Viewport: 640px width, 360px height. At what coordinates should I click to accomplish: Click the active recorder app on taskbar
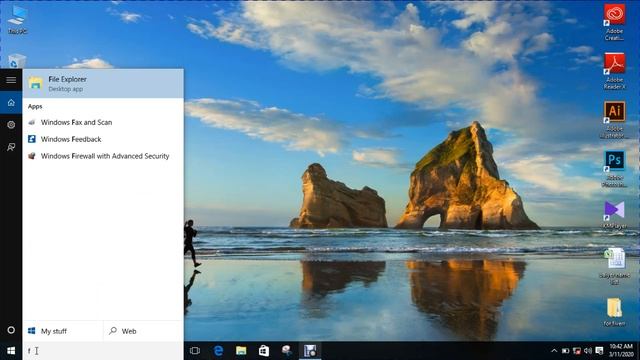coord(310,351)
